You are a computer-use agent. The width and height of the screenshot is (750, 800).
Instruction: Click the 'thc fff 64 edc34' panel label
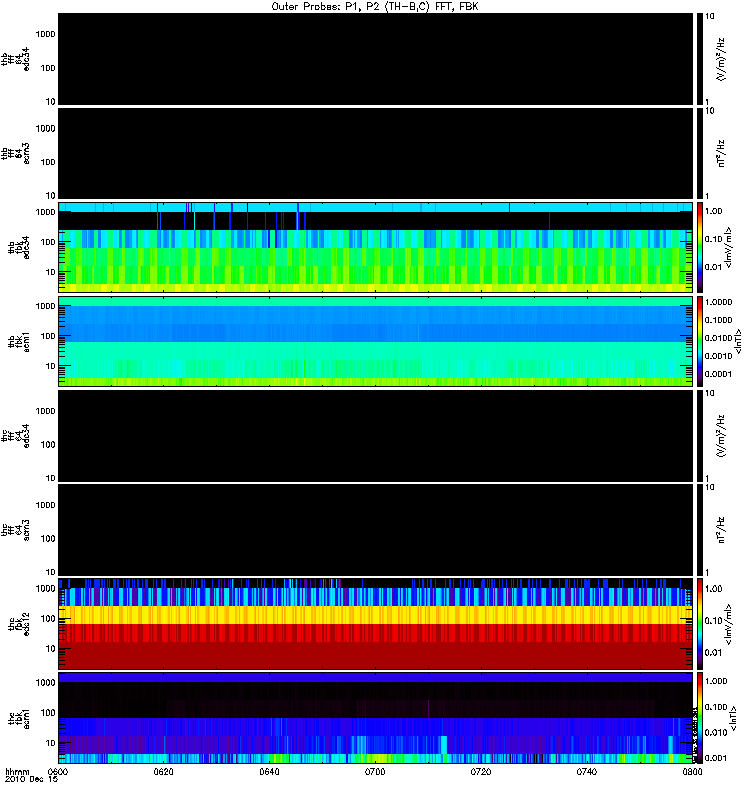15,436
